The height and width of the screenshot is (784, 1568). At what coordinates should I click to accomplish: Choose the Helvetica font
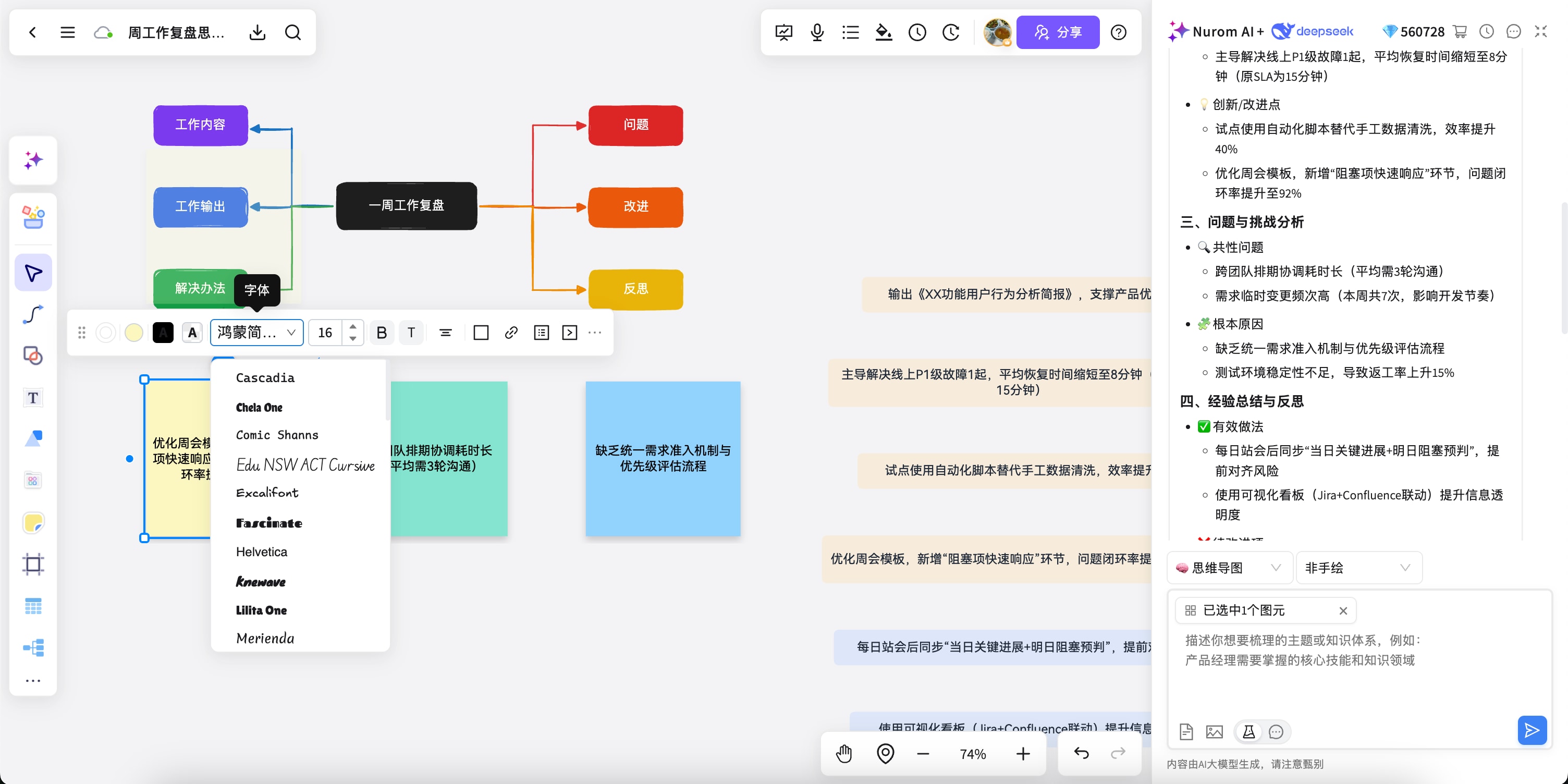(x=262, y=552)
